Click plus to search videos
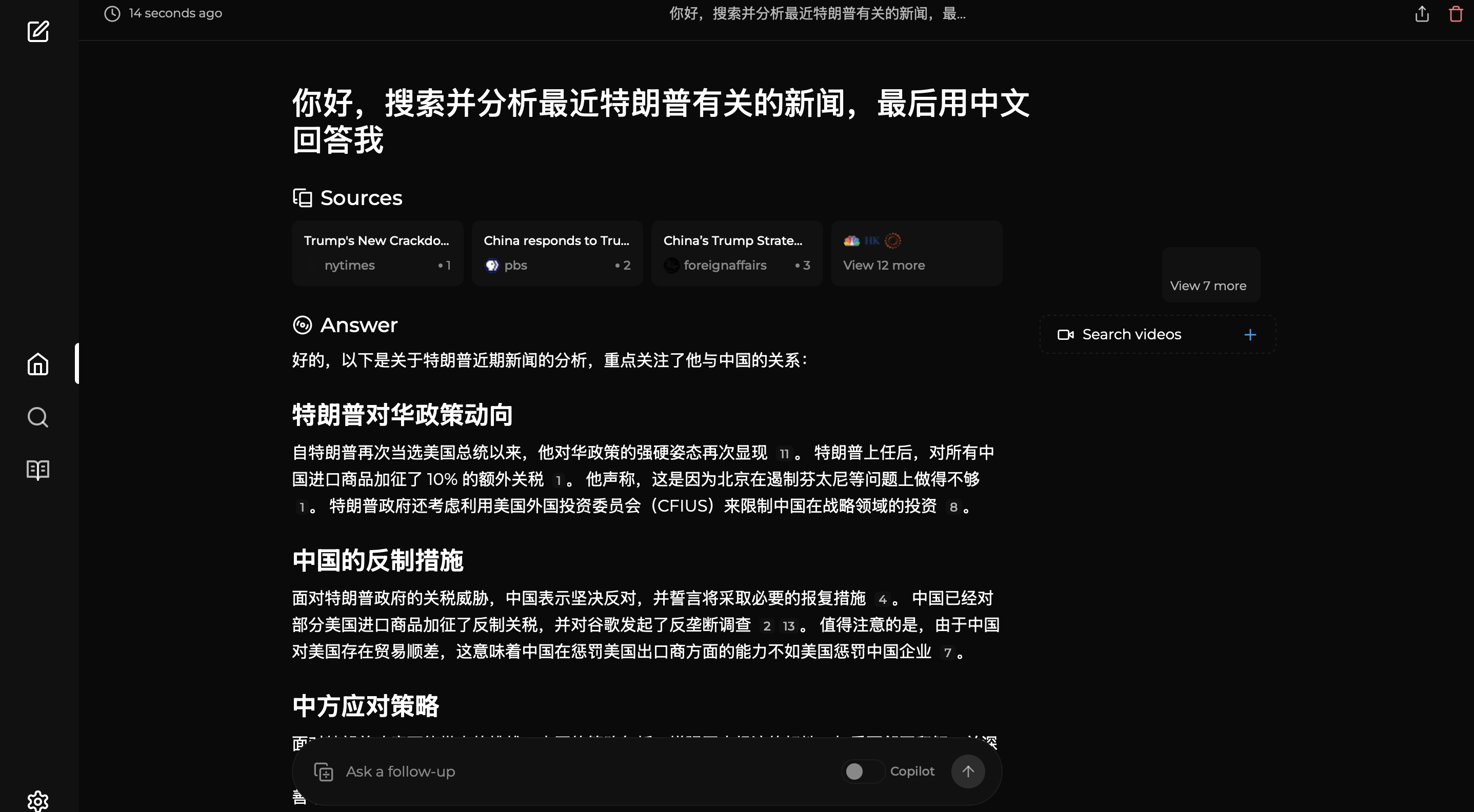Screen dimensions: 1474x812 (1250, 335)
